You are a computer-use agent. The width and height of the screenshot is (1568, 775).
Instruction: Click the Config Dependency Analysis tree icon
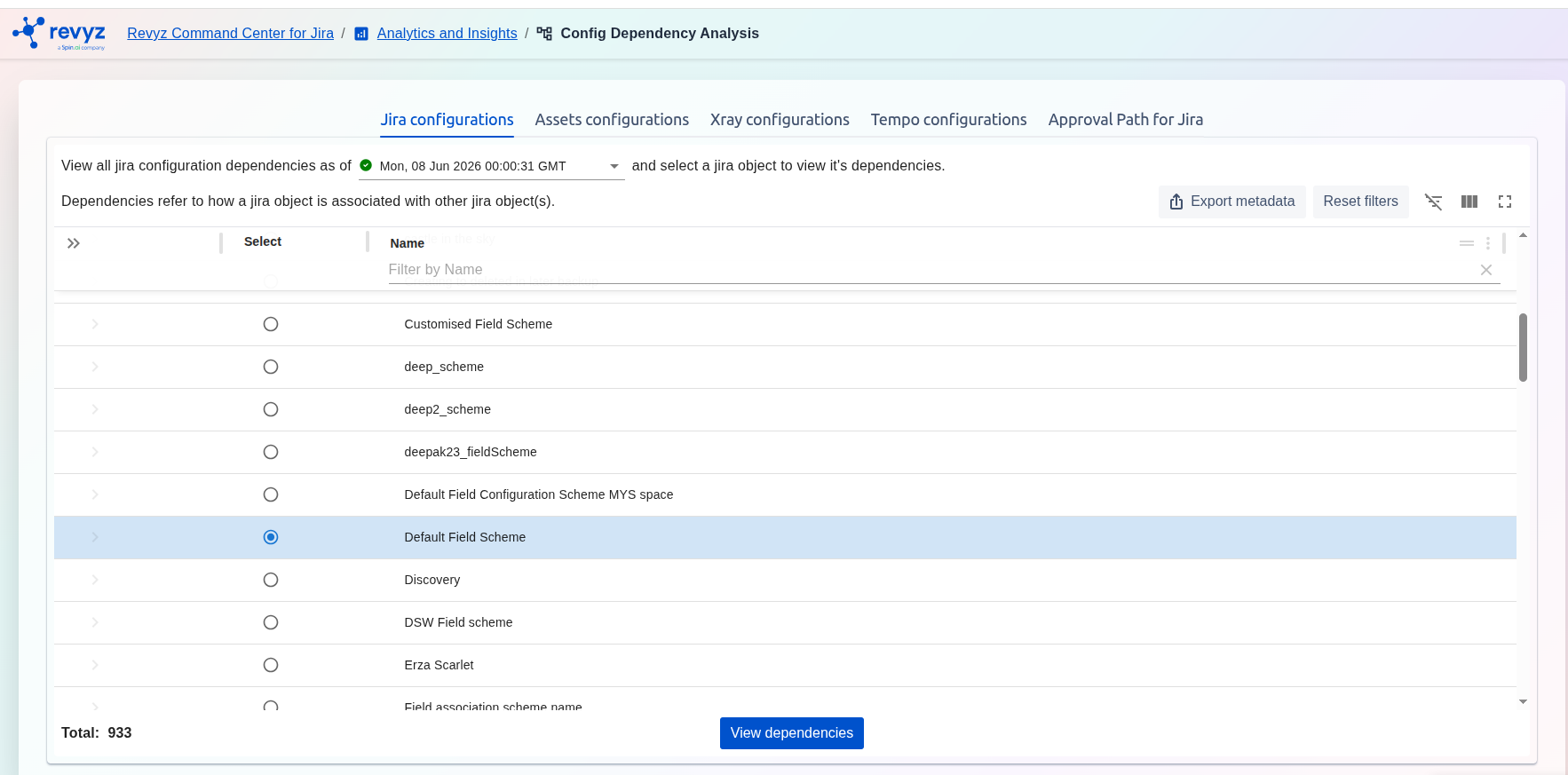[544, 34]
